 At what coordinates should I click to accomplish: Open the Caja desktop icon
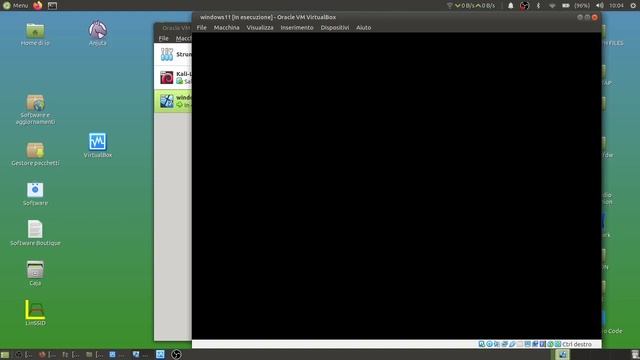coord(35,273)
